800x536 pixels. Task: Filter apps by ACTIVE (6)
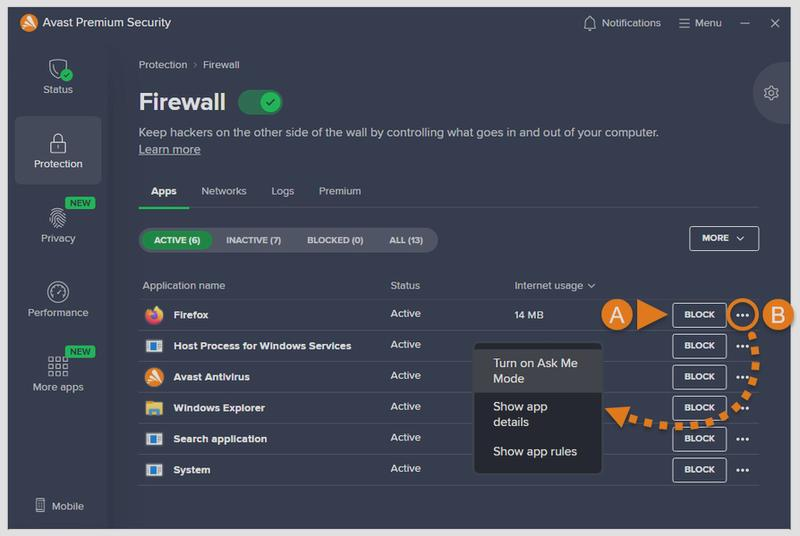click(x=177, y=240)
